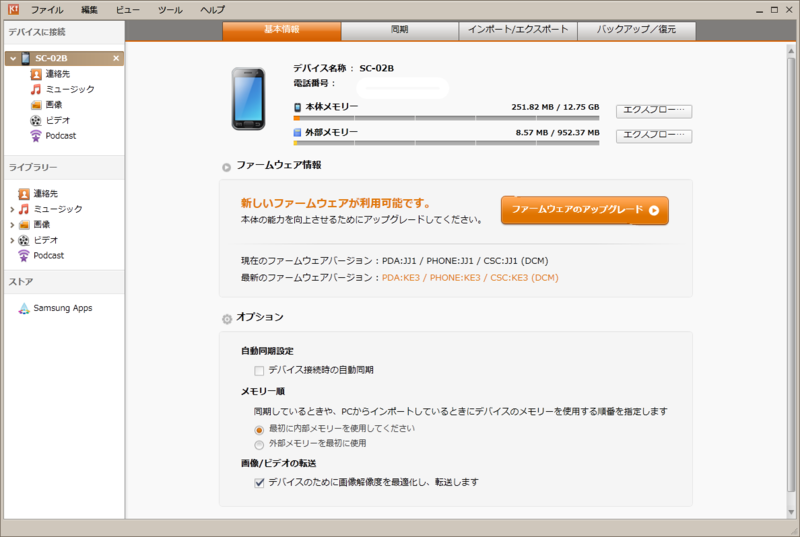
Task: Switch to the インポート/エクスポート tab
Action: [518, 30]
